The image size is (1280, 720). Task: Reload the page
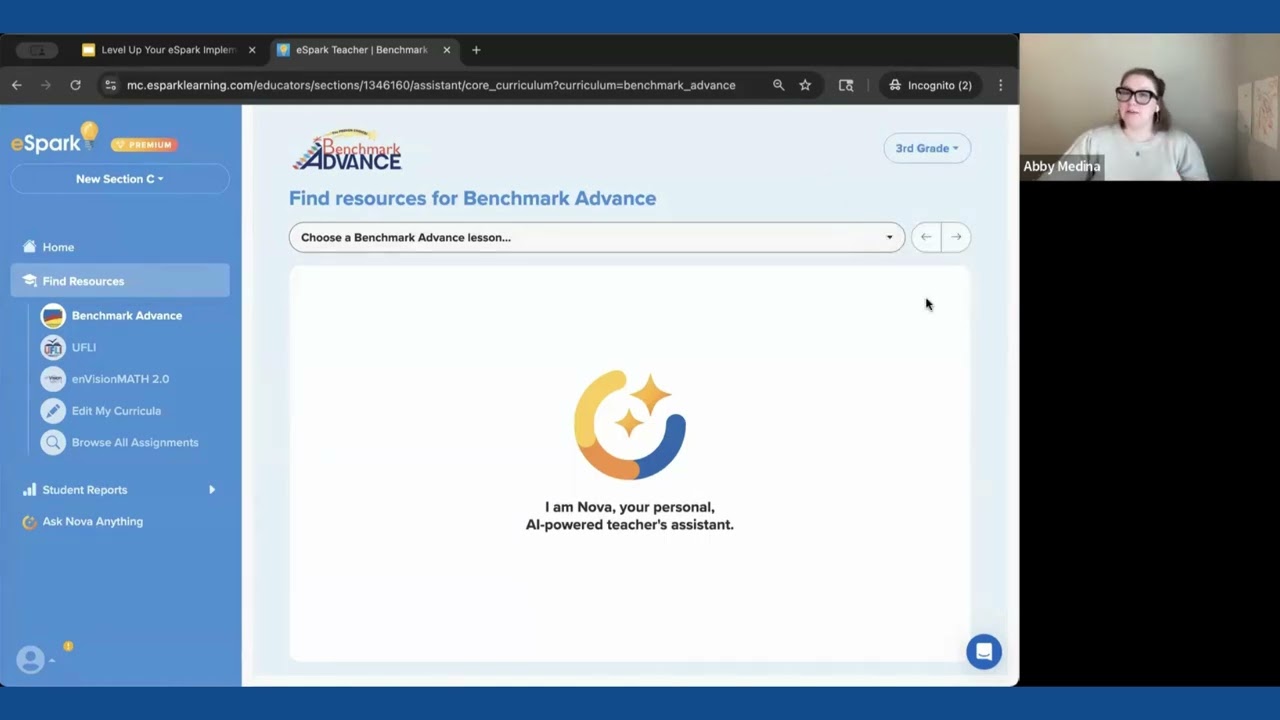[x=75, y=85]
